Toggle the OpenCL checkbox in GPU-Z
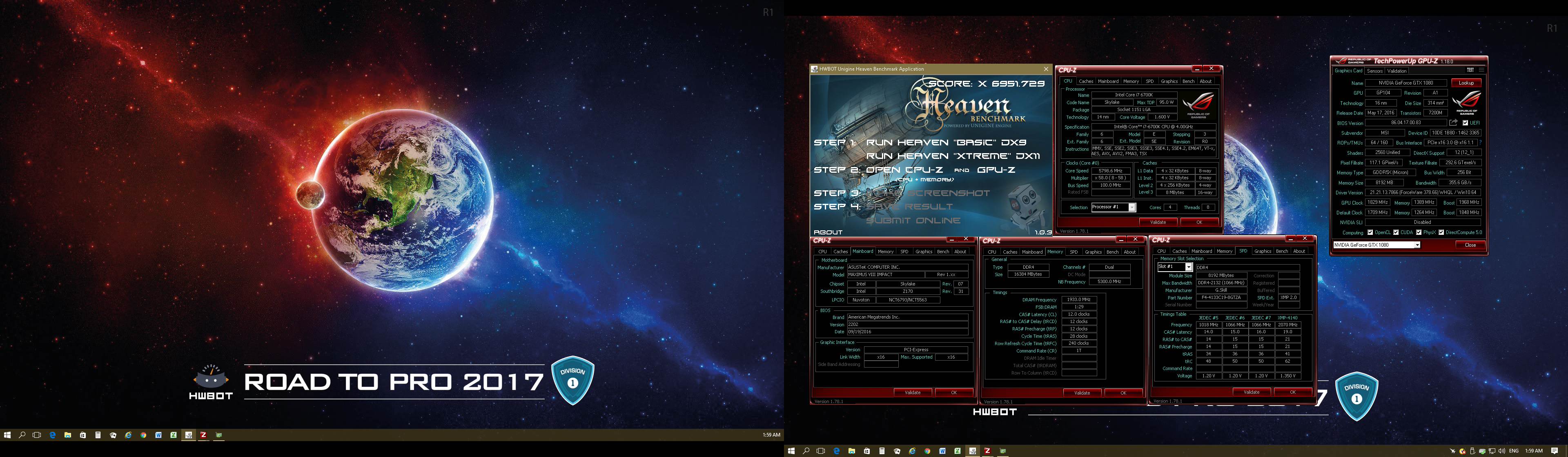This screenshot has width=1568, height=457. (x=1370, y=232)
